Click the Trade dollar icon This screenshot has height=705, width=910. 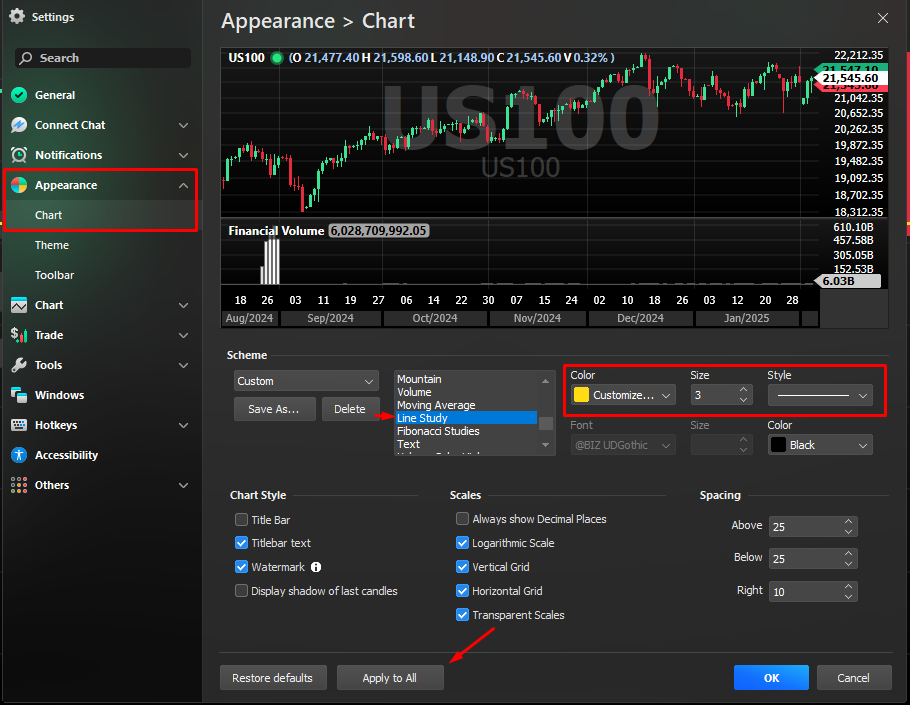[x=19, y=335]
